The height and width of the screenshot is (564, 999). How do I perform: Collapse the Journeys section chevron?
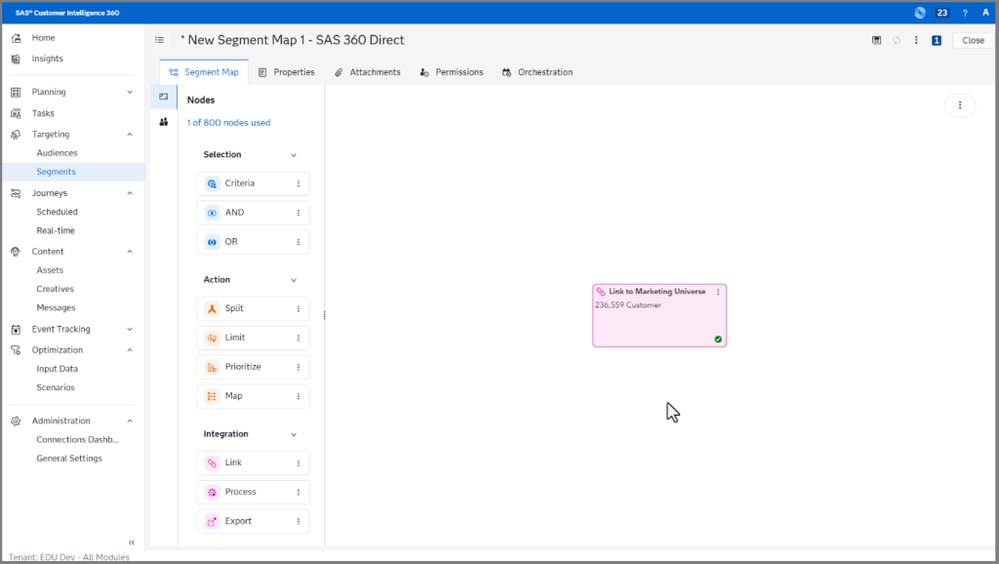click(129, 193)
